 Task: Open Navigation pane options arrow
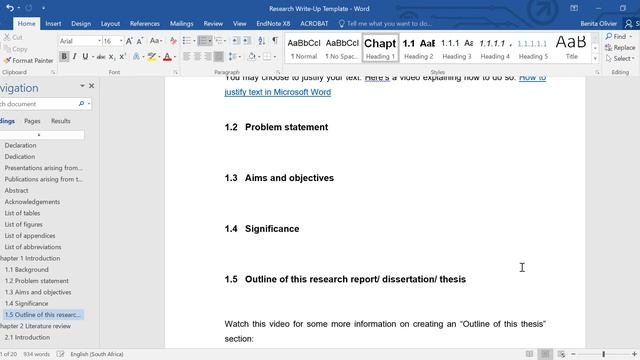point(82,86)
